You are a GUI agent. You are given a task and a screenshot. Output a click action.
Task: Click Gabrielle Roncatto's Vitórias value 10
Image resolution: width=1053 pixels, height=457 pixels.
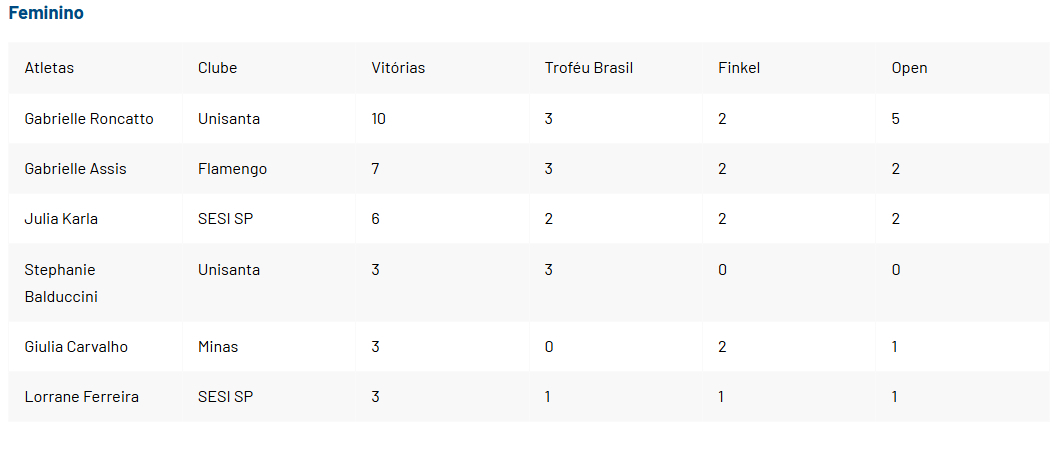[378, 119]
